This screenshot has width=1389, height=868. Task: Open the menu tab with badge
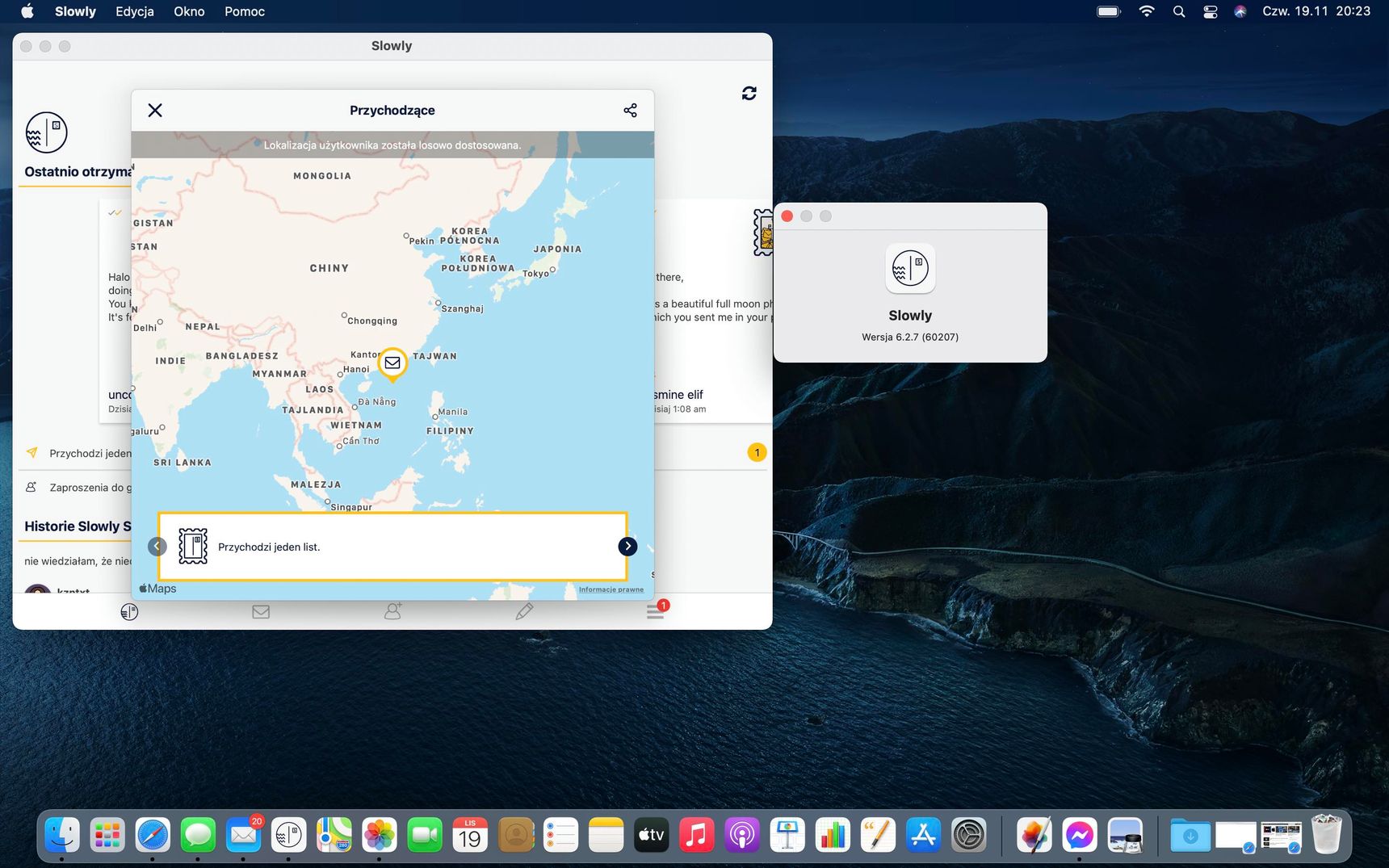pos(656,610)
